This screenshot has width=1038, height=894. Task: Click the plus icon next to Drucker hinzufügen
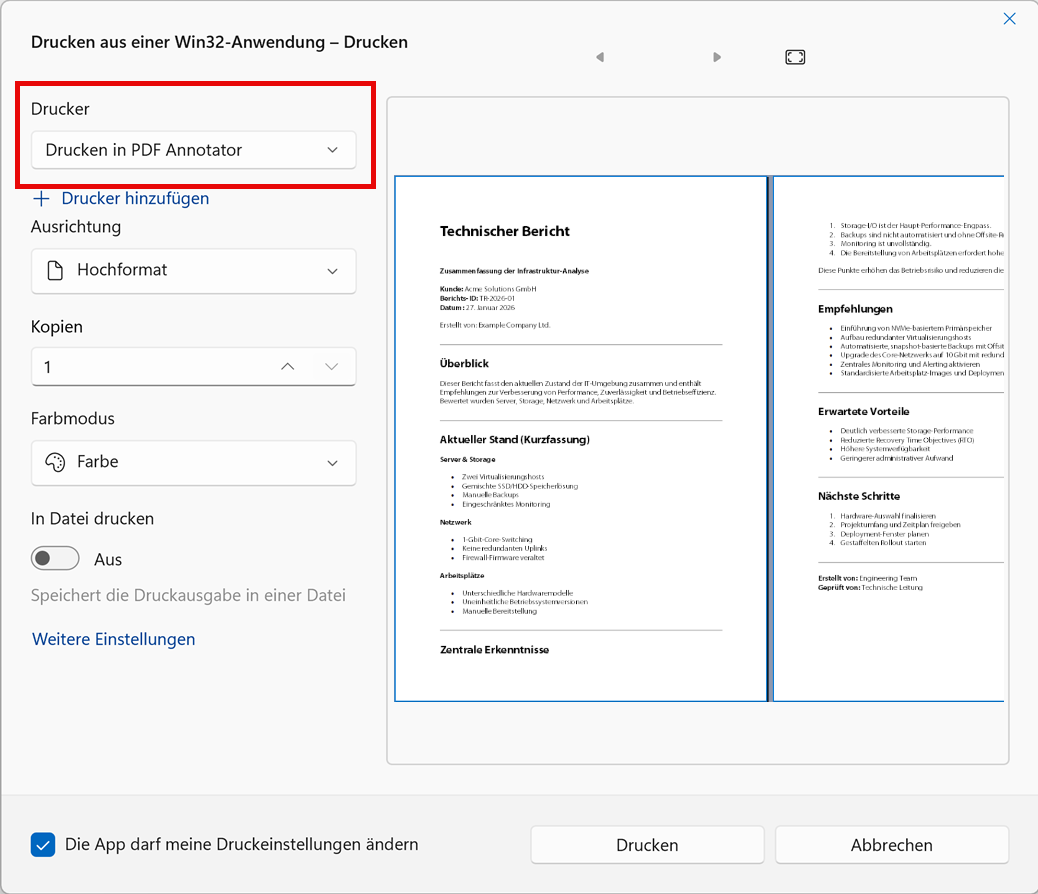click(41, 198)
